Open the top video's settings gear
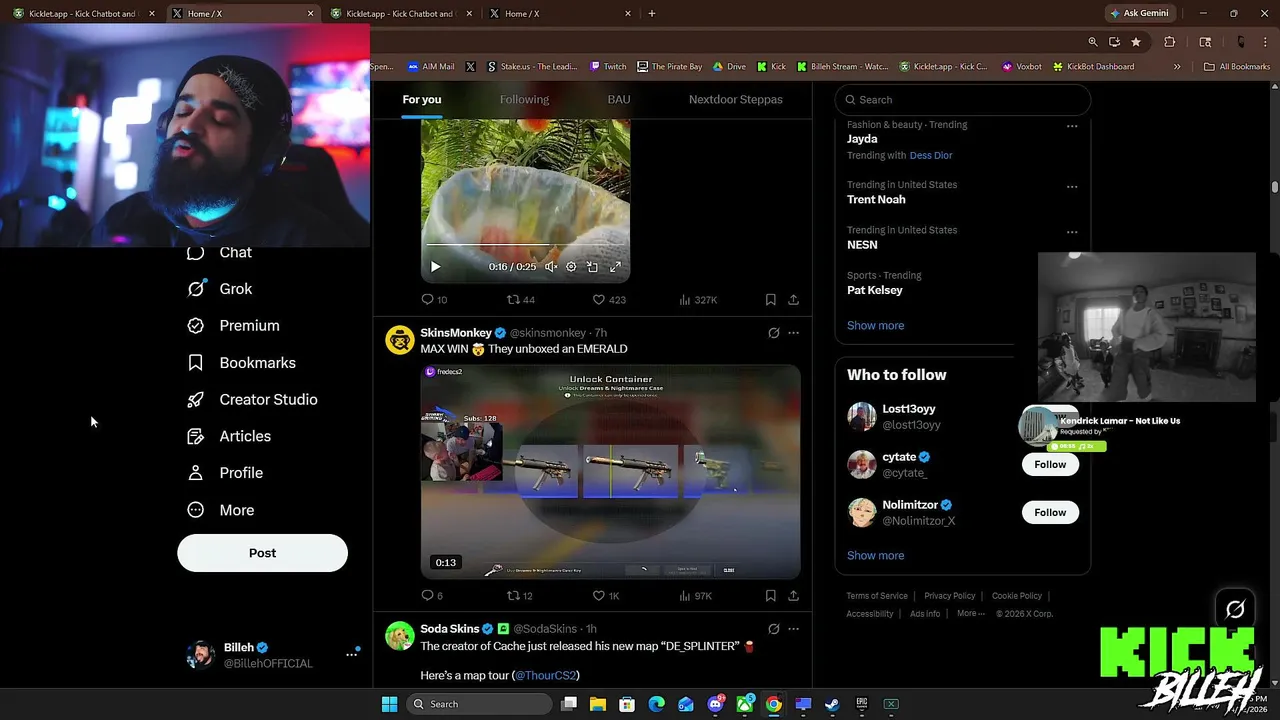Viewport: 1280px width, 720px height. tap(571, 267)
